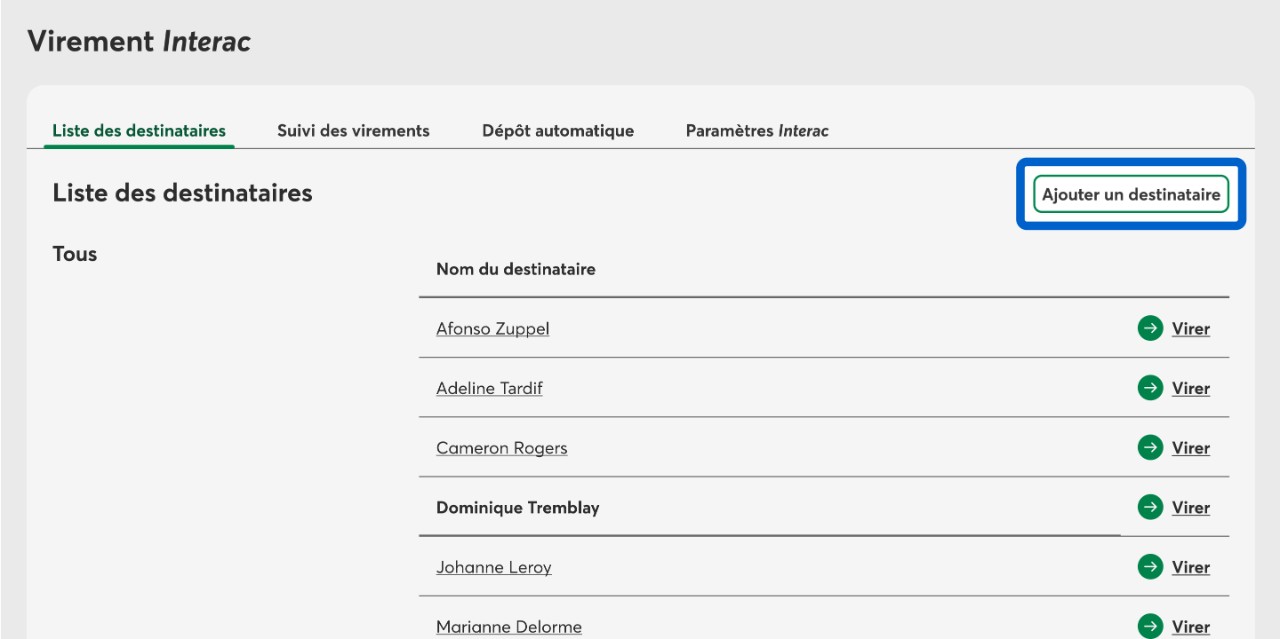Open Cameron Rogers recipient name link

tap(502, 448)
